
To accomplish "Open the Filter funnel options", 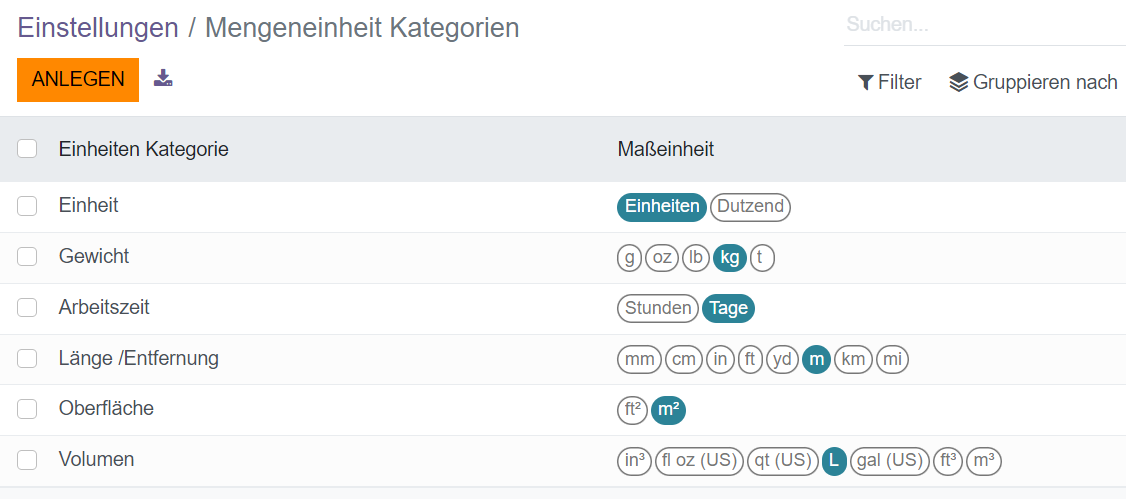I will (x=889, y=83).
